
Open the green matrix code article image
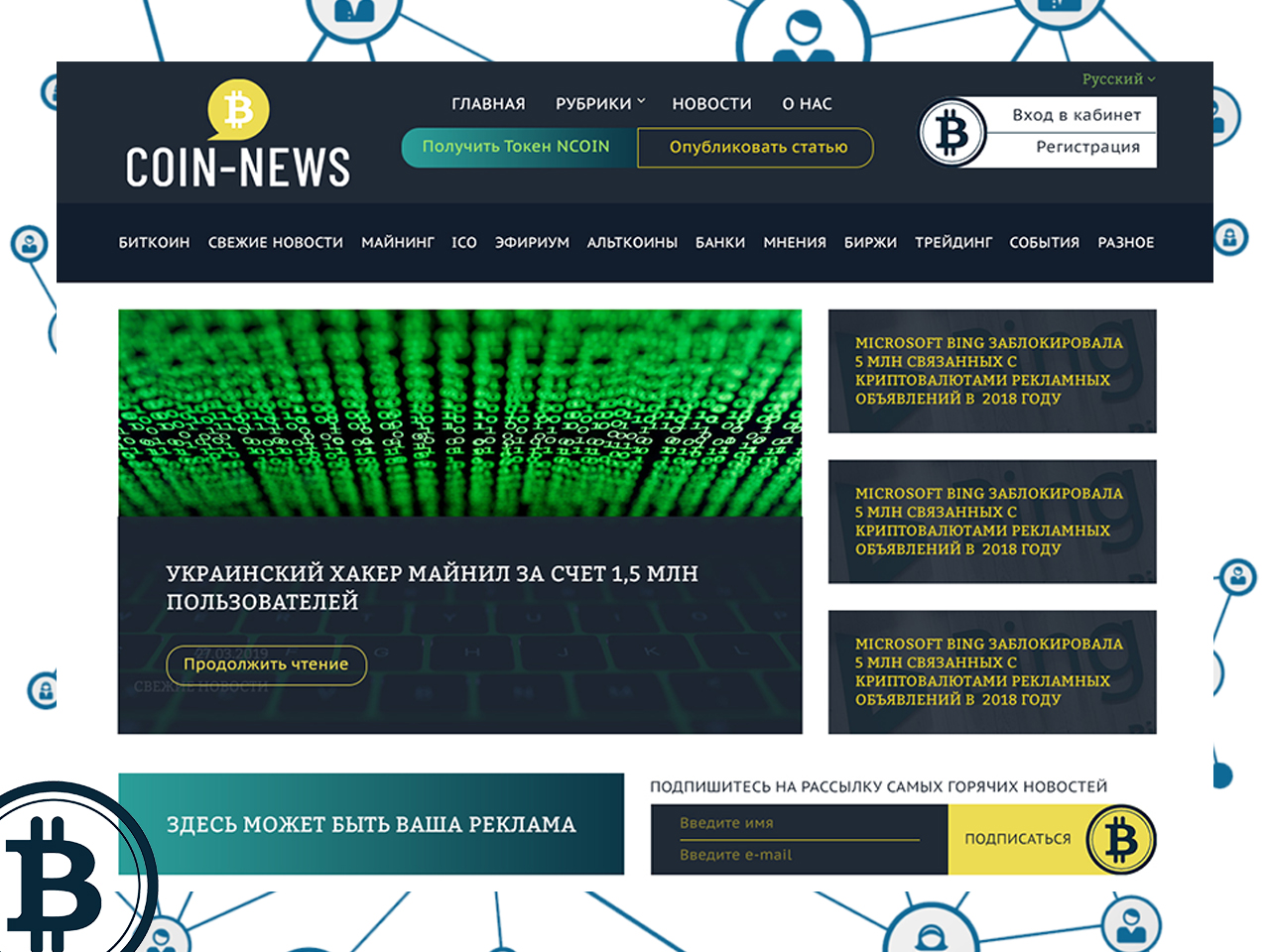pyautogui.click(x=459, y=413)
